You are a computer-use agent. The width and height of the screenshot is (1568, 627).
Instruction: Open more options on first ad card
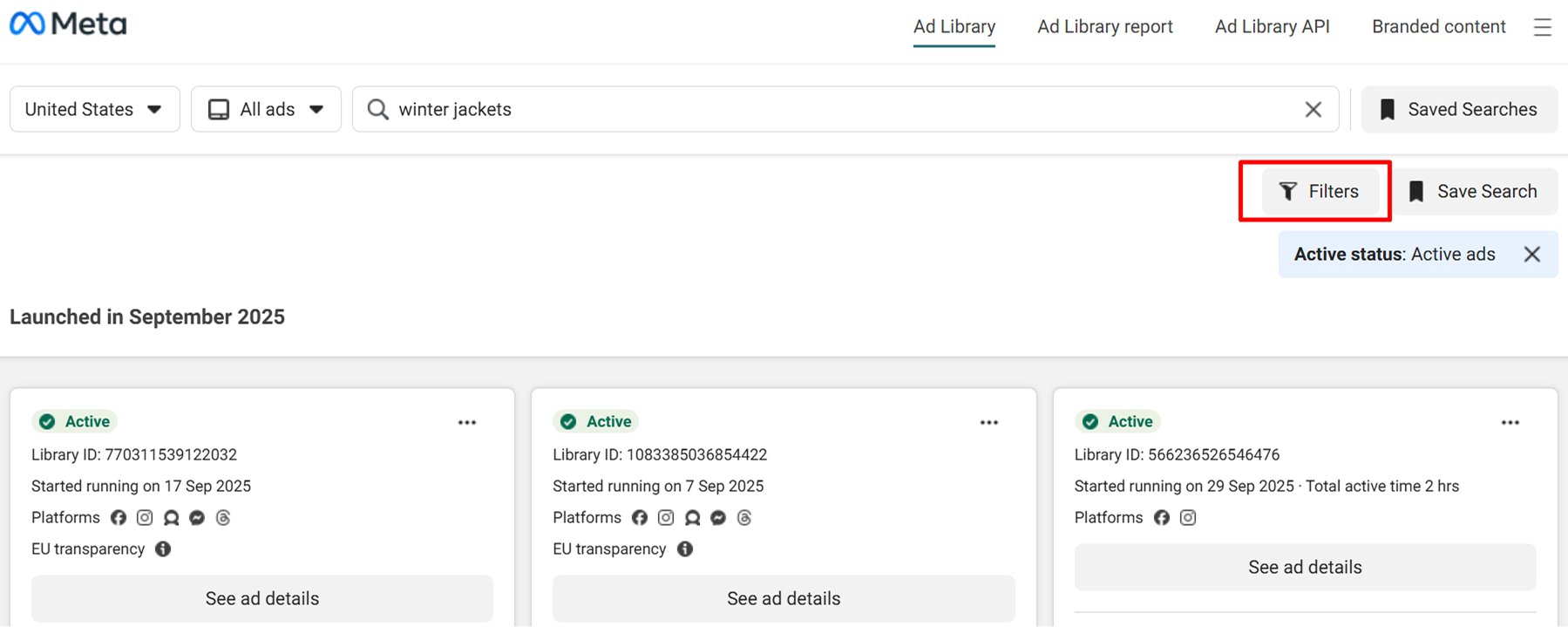[x=467, y=423]
